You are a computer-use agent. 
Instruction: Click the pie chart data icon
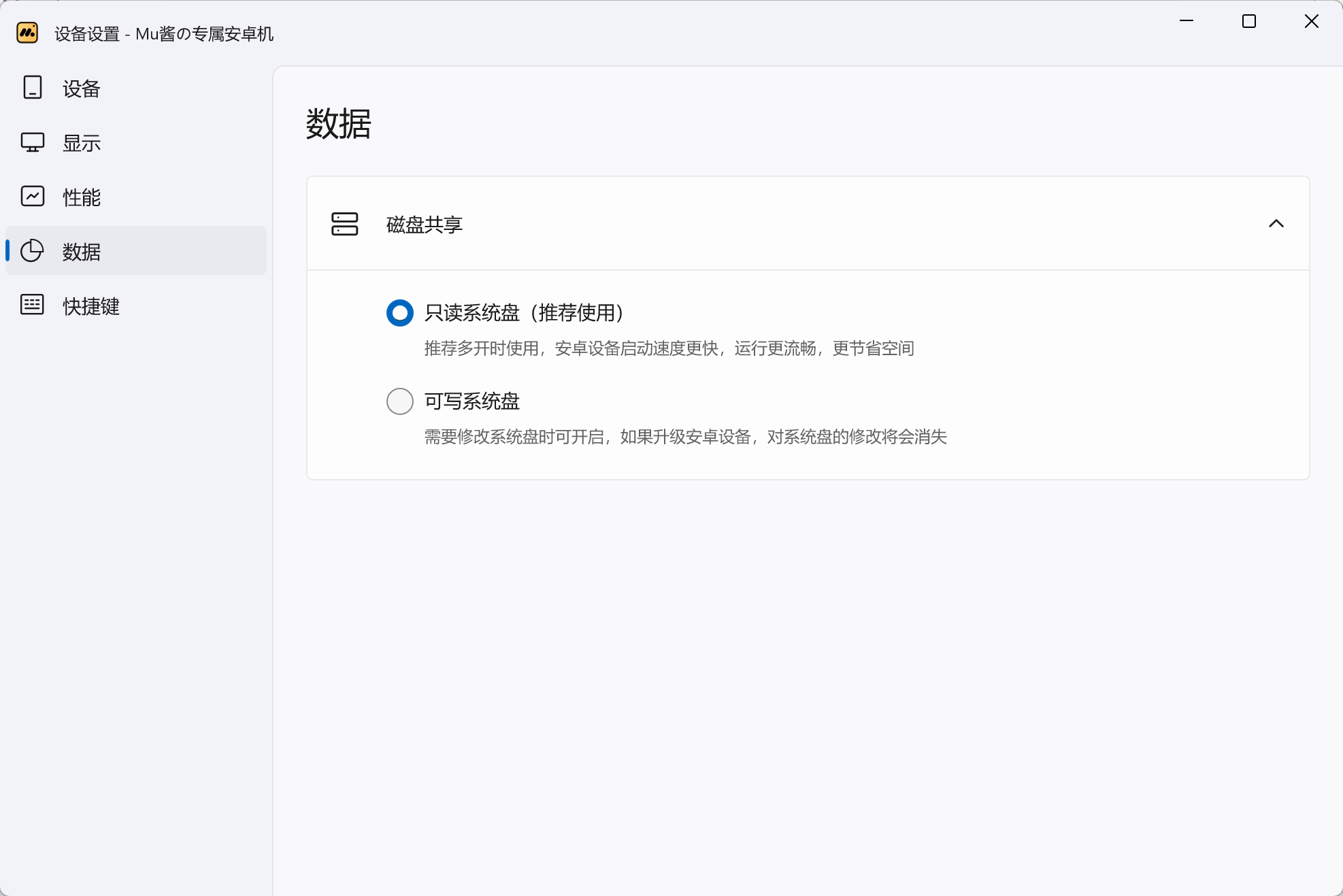point(32,251)
